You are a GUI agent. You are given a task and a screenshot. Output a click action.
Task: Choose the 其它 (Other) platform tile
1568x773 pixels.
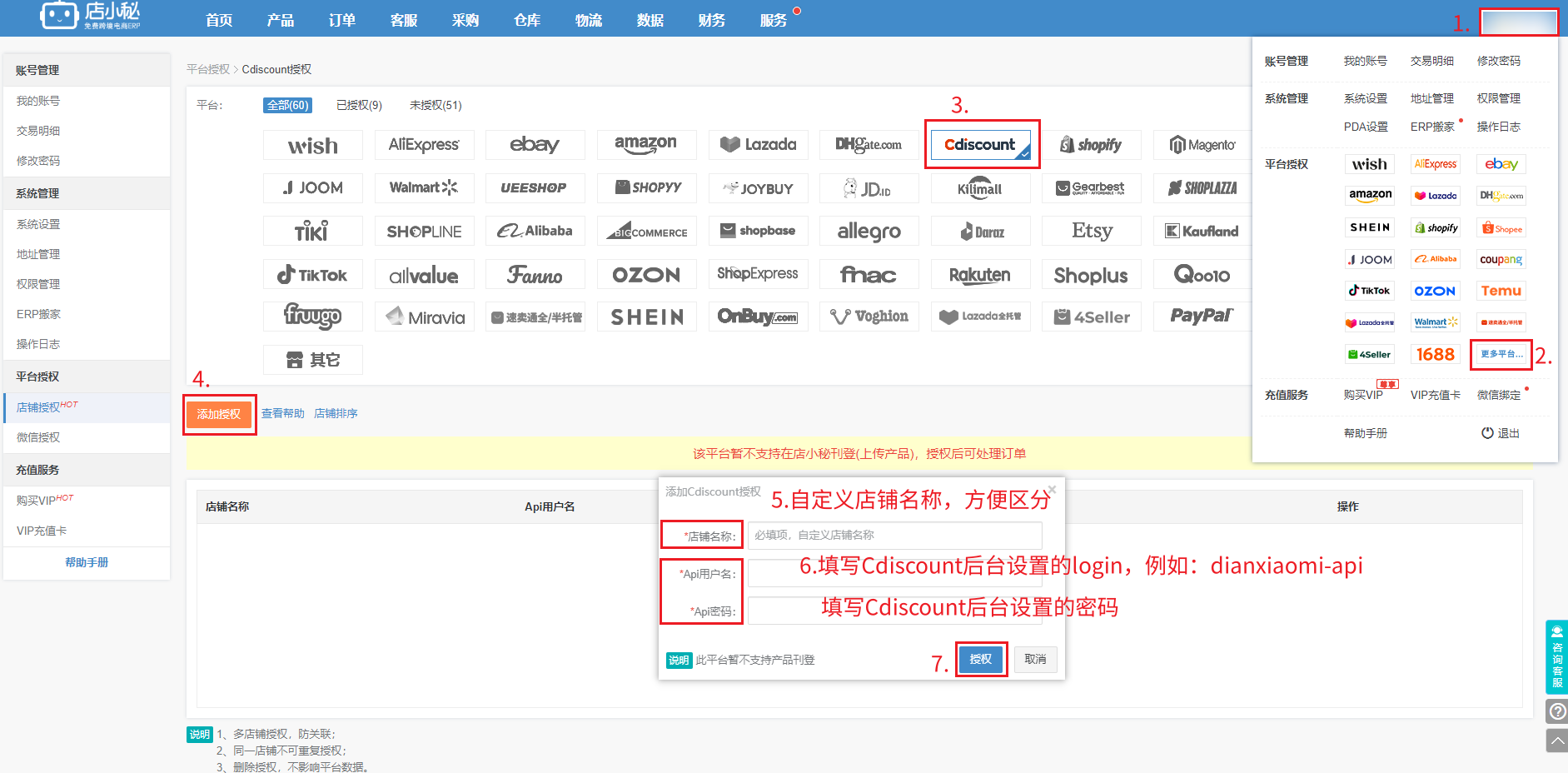click(313, 360)
